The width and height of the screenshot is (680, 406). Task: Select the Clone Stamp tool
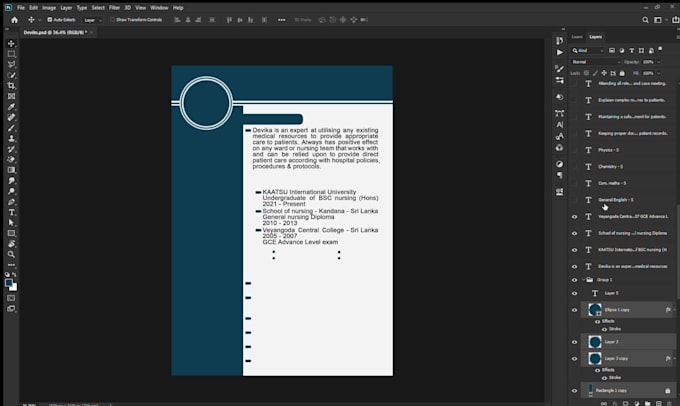pos(11,138)
